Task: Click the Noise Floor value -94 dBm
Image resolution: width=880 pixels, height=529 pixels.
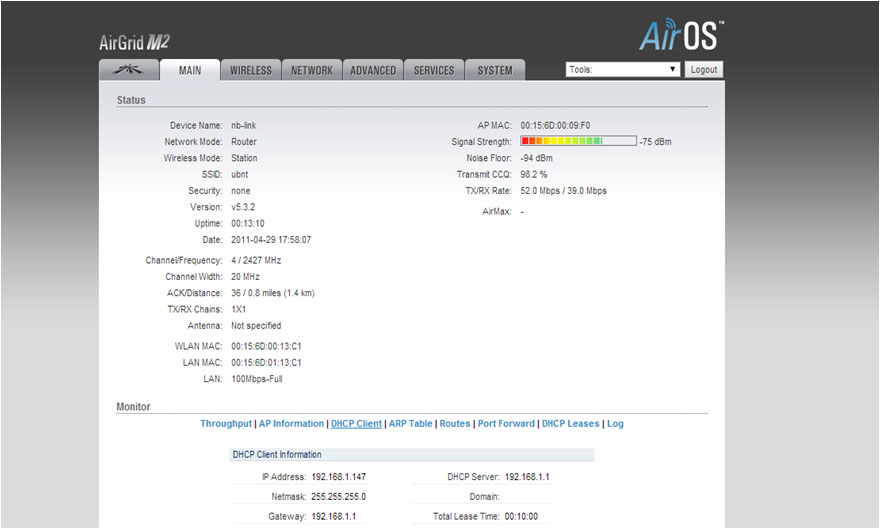Action: (536, 158)
